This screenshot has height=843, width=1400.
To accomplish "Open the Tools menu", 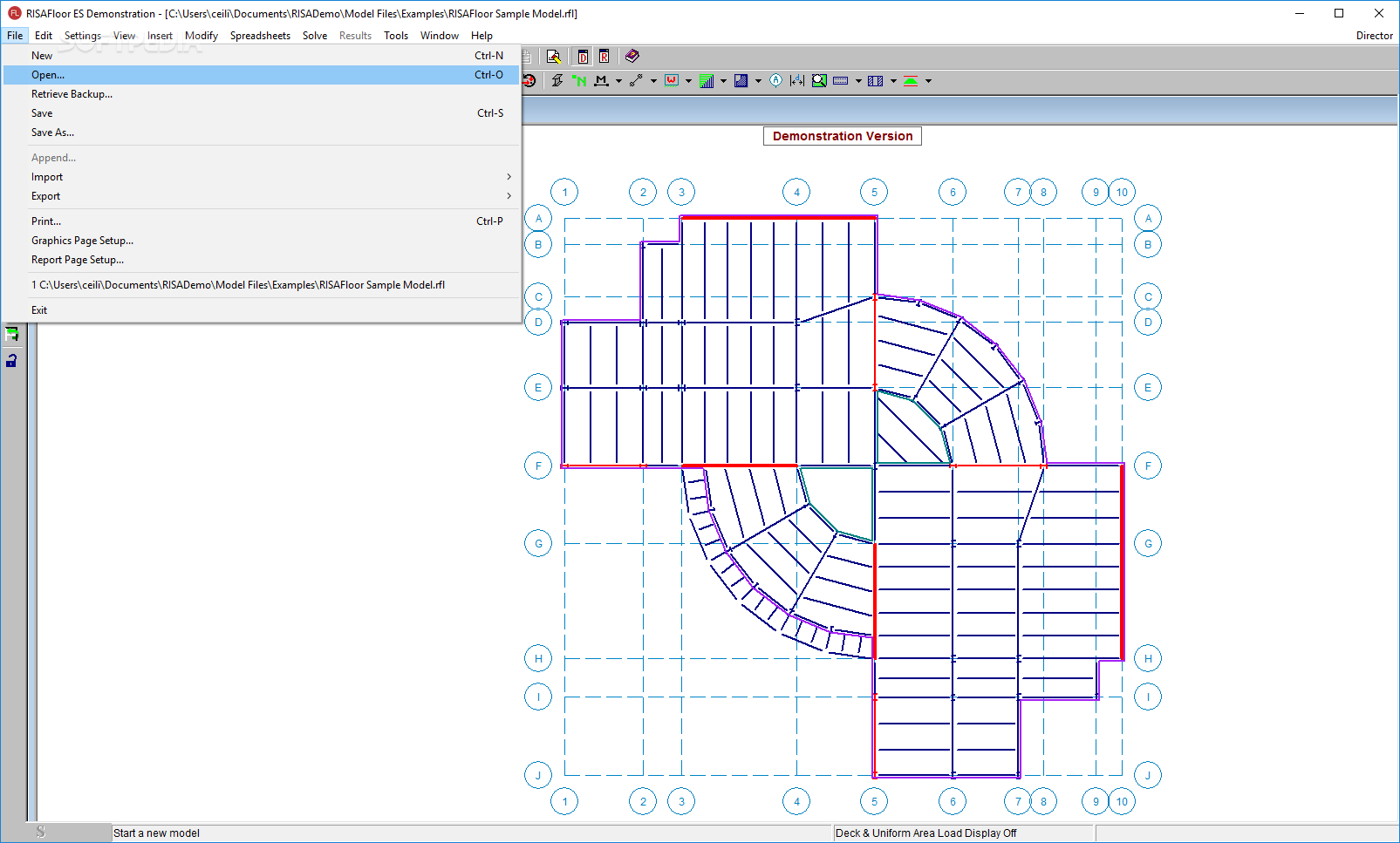I will pos(396,36).
